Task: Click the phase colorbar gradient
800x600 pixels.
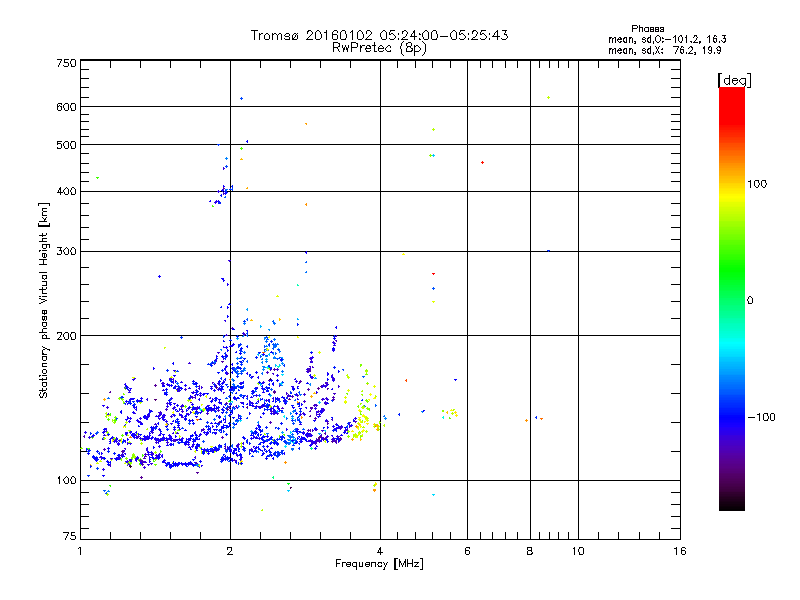Action: tap(732, 298)
